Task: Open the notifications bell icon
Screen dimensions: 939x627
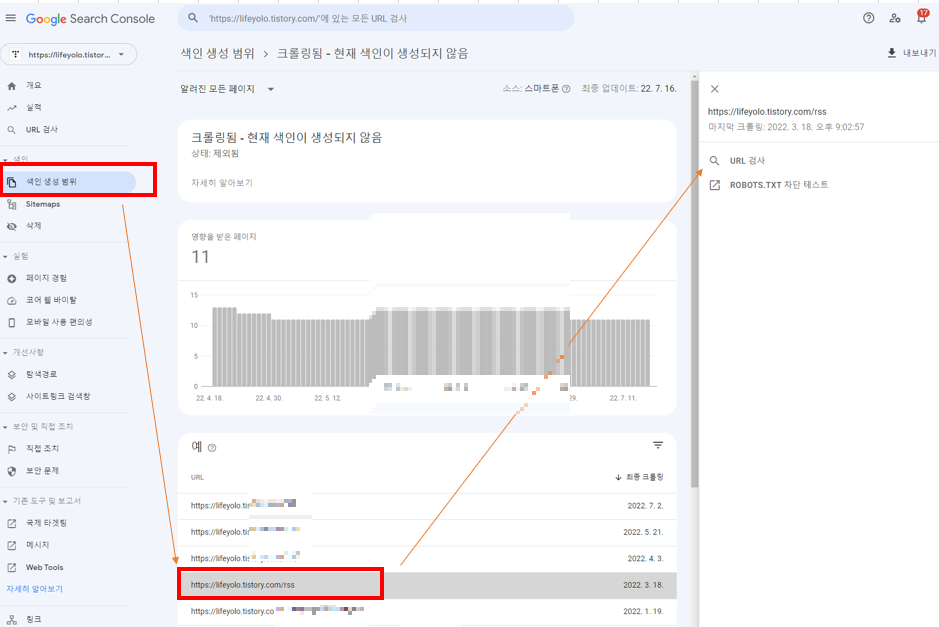Action: pyautogui.click(x=921, y=17)
